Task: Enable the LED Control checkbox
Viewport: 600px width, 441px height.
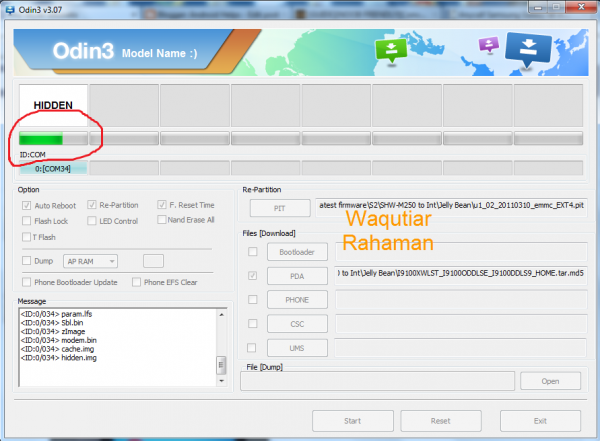Action: [91, 221]
